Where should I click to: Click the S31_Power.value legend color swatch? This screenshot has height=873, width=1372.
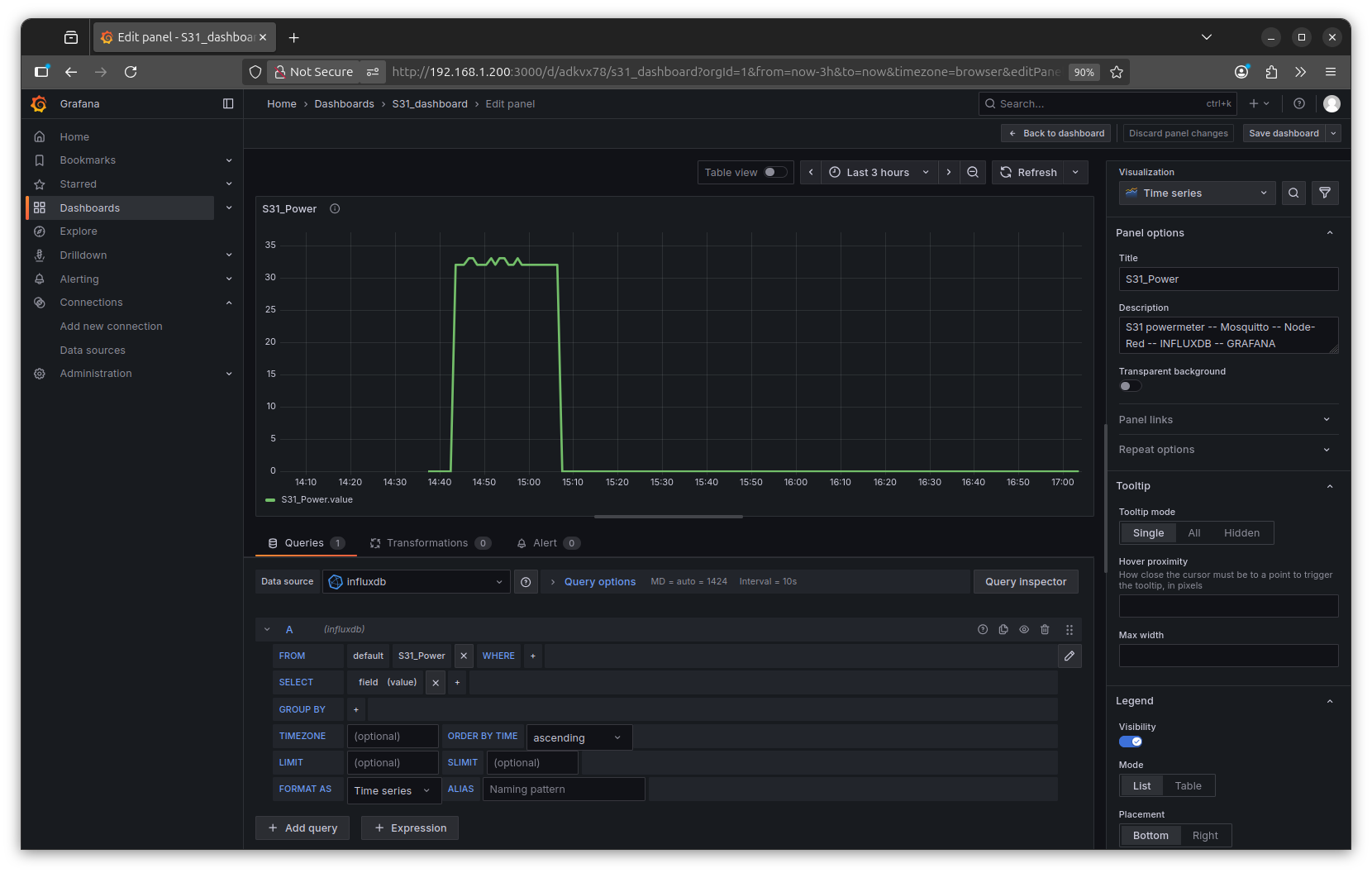tap(270, 500)
